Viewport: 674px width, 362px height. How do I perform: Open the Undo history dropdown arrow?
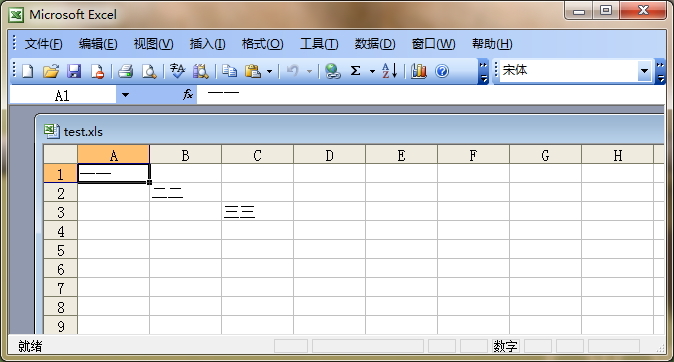pyautogui.click(x=309, y=71)
